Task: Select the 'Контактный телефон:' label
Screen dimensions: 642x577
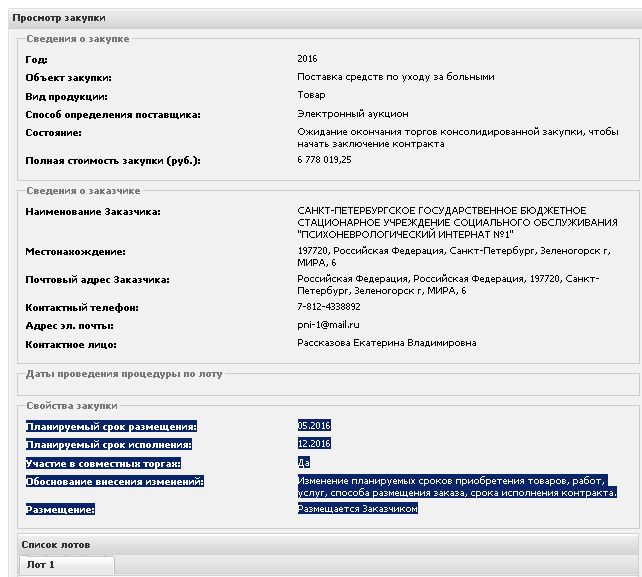Action: pyautogui.click(x=82, y=308)
